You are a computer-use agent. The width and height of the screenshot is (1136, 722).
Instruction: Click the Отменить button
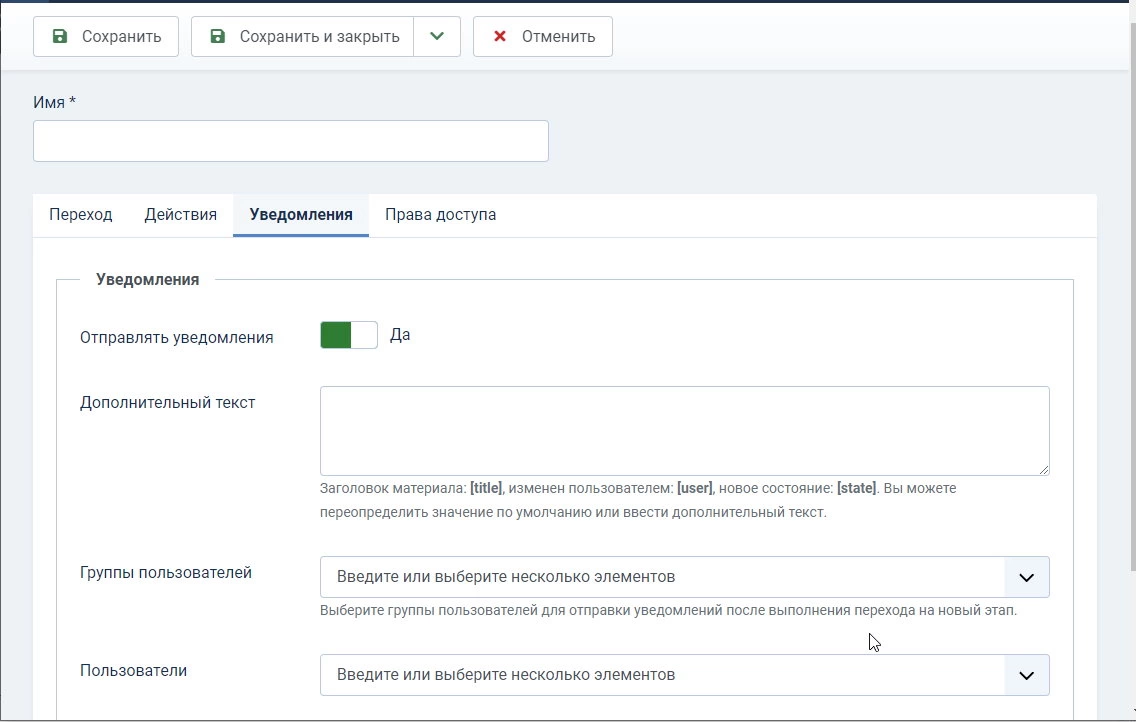(x=543, y=36)
